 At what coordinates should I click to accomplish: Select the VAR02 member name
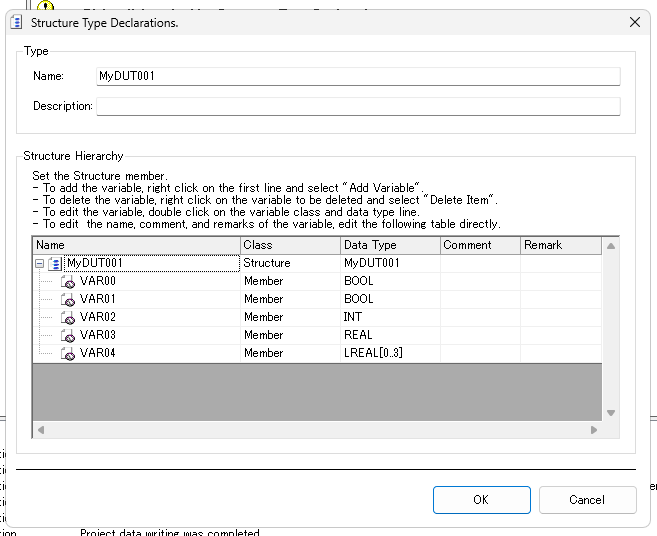pos(98,317)
